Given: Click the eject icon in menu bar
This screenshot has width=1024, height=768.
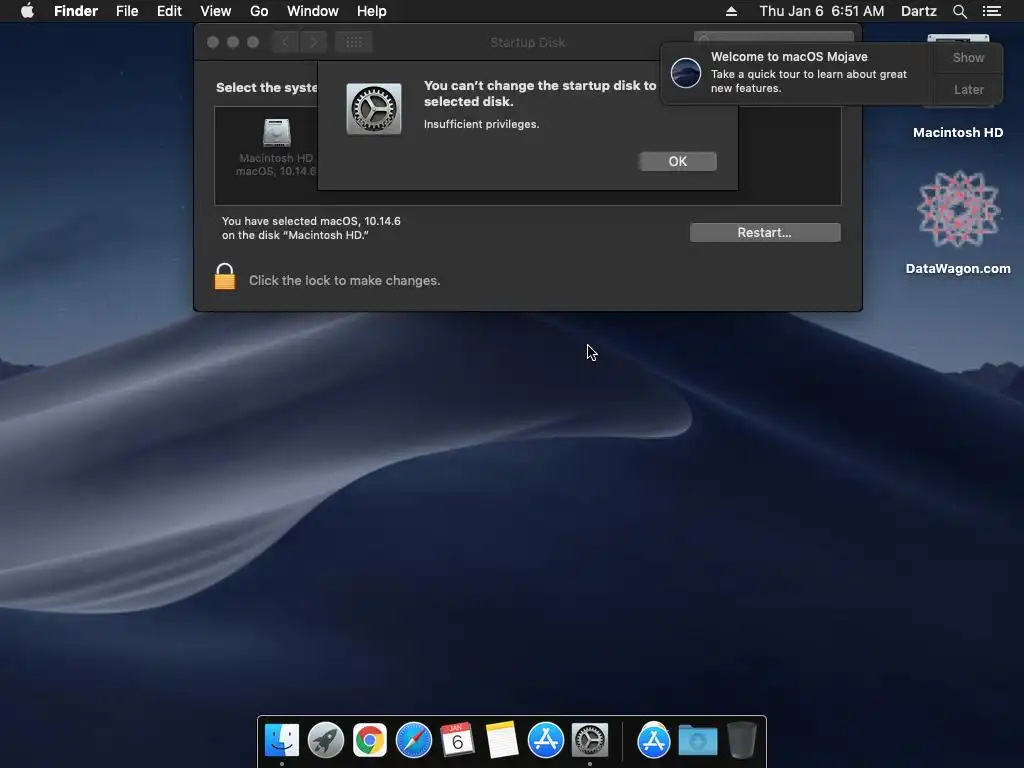Looking at the screenshot, I should 731,11.
